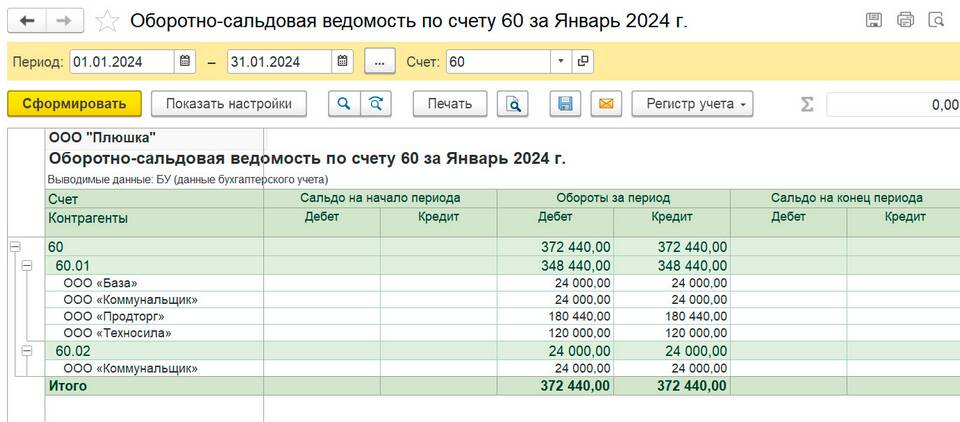This screenshot has height=422, width=960.
Task: Select the ООО «Продторг» row
Action: [114, 317]
